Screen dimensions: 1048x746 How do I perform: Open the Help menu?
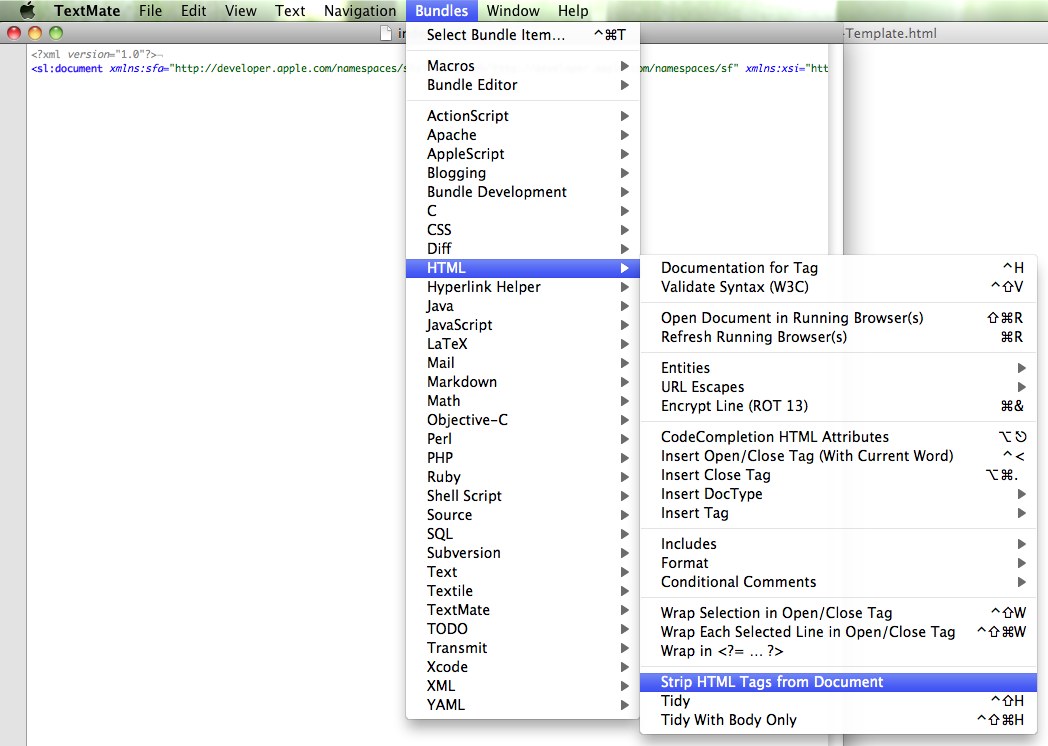click(573, 11)
